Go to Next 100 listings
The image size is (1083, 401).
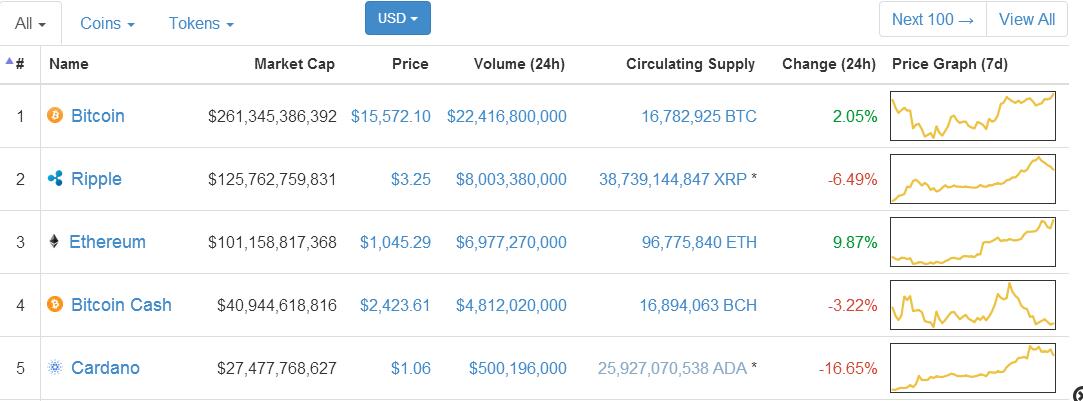pos(932,19)
